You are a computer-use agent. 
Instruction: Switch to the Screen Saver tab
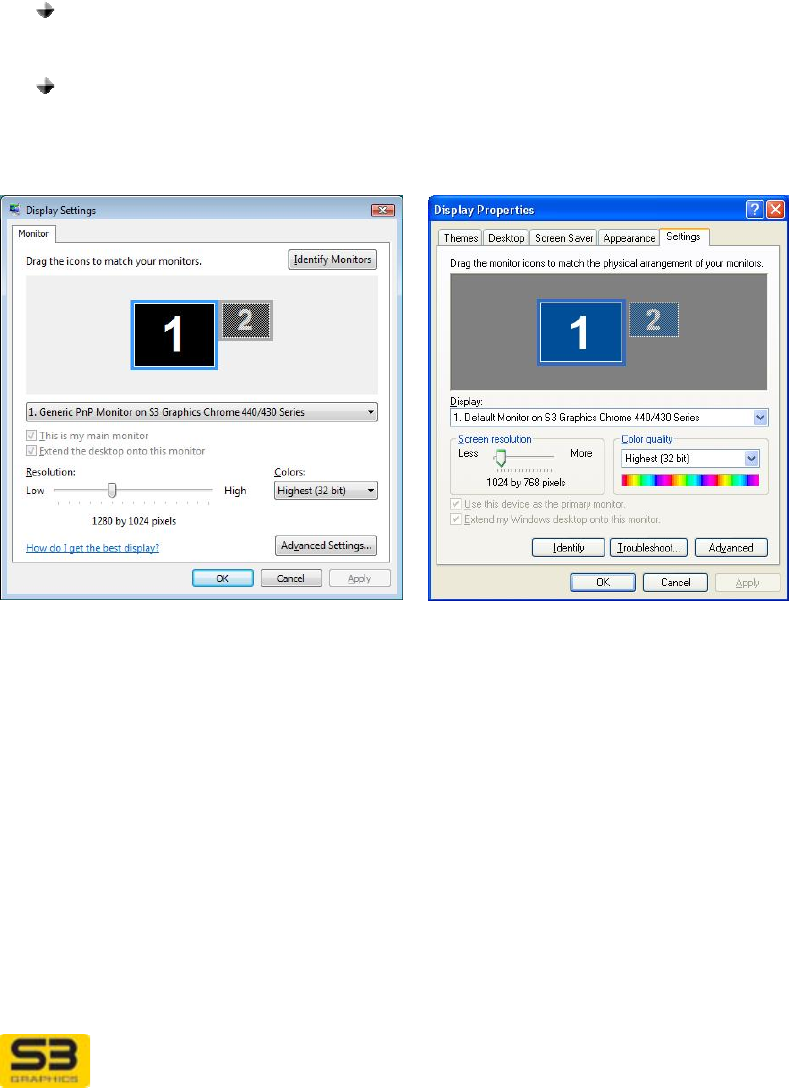click(563, 238)
